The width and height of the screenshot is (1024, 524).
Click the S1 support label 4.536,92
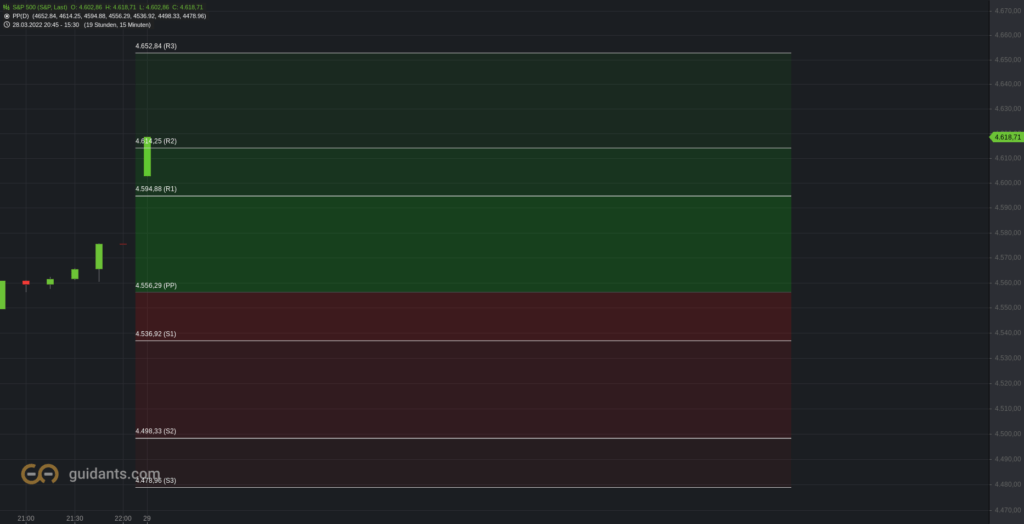[155, 334]
